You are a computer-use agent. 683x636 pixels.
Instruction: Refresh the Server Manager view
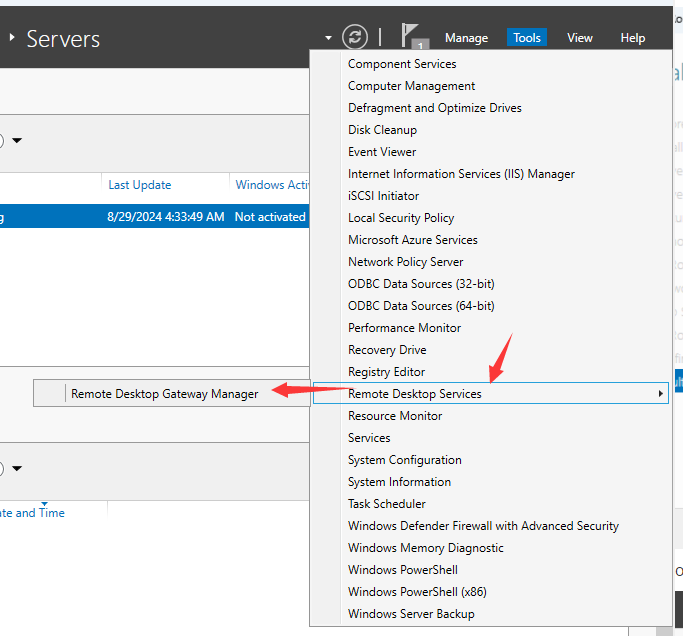[355, 37]
